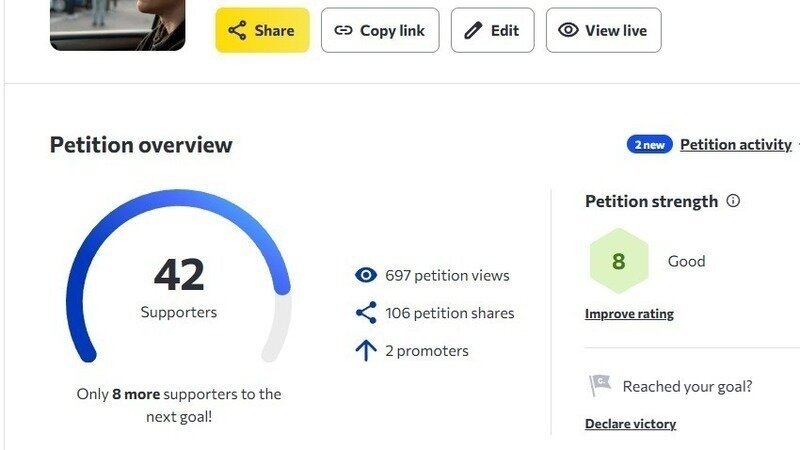Image resolution: width=800 pixels, height=450 pixels.
Task: Open the petition thumbnail image
Action: click(x=118, y=24)
